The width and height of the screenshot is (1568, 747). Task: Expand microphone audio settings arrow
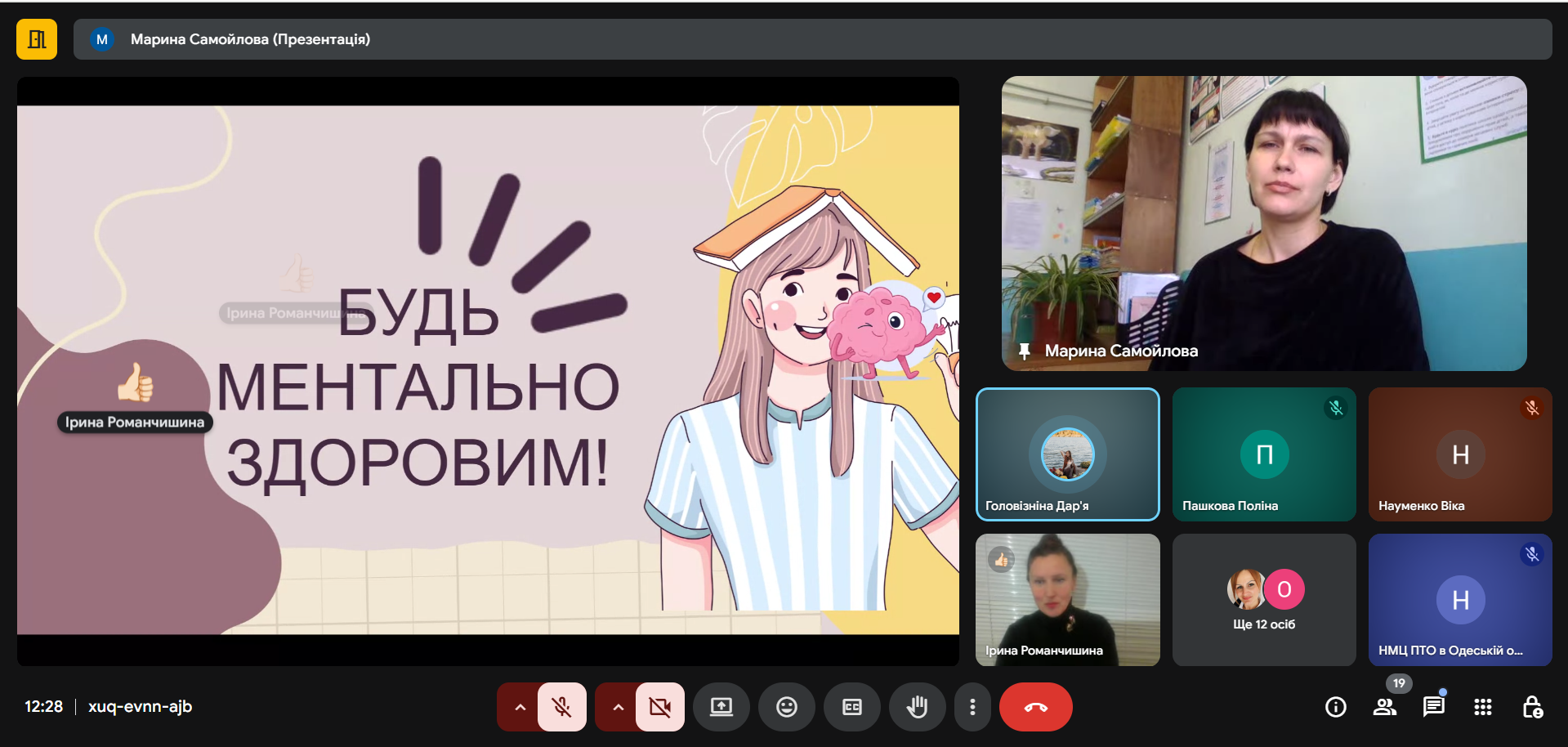520,707
